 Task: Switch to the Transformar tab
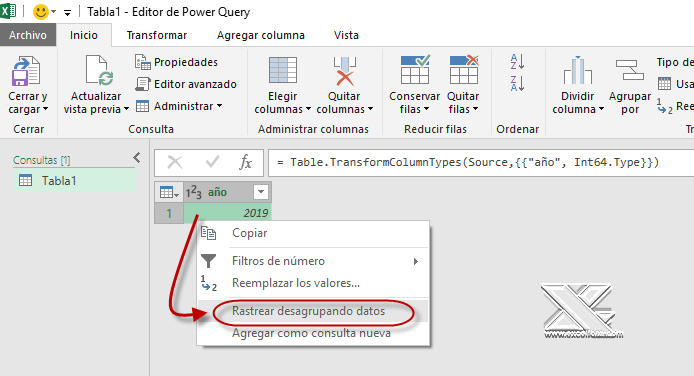coord(157,35)
